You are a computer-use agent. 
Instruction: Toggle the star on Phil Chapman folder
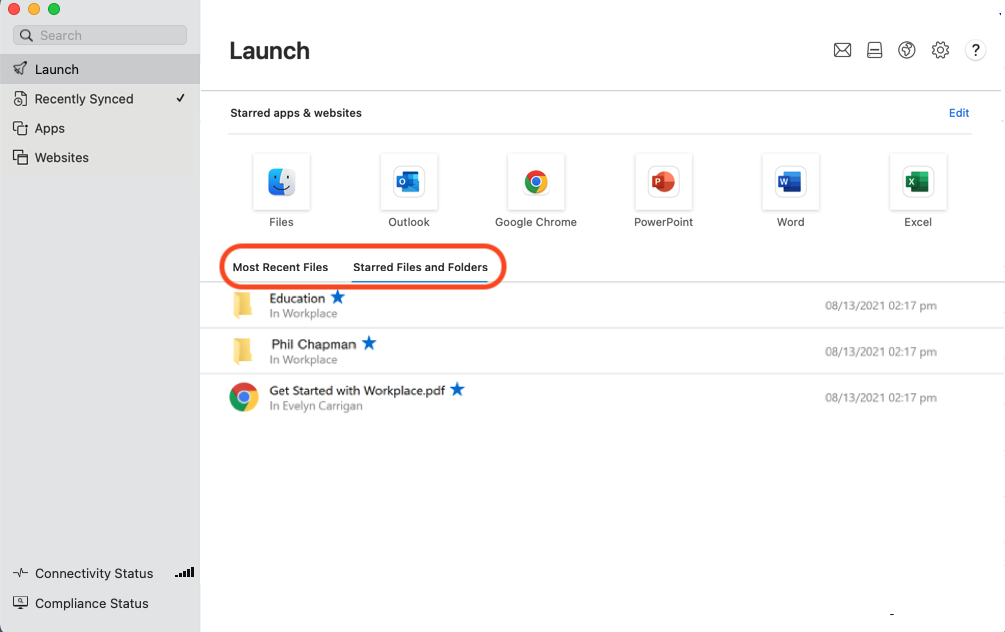pyautogui.click(x=369, y=343)
